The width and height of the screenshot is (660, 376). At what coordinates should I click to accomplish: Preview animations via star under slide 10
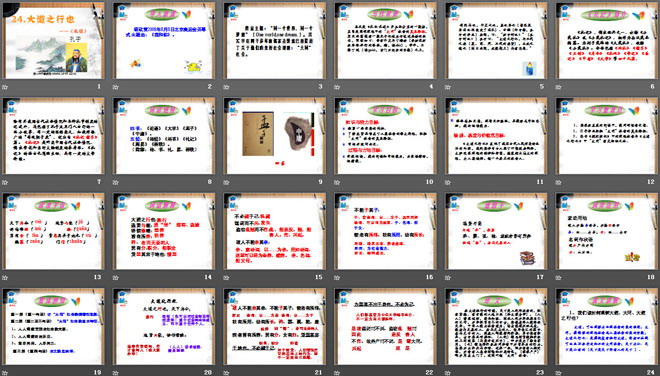coord(337,182)
